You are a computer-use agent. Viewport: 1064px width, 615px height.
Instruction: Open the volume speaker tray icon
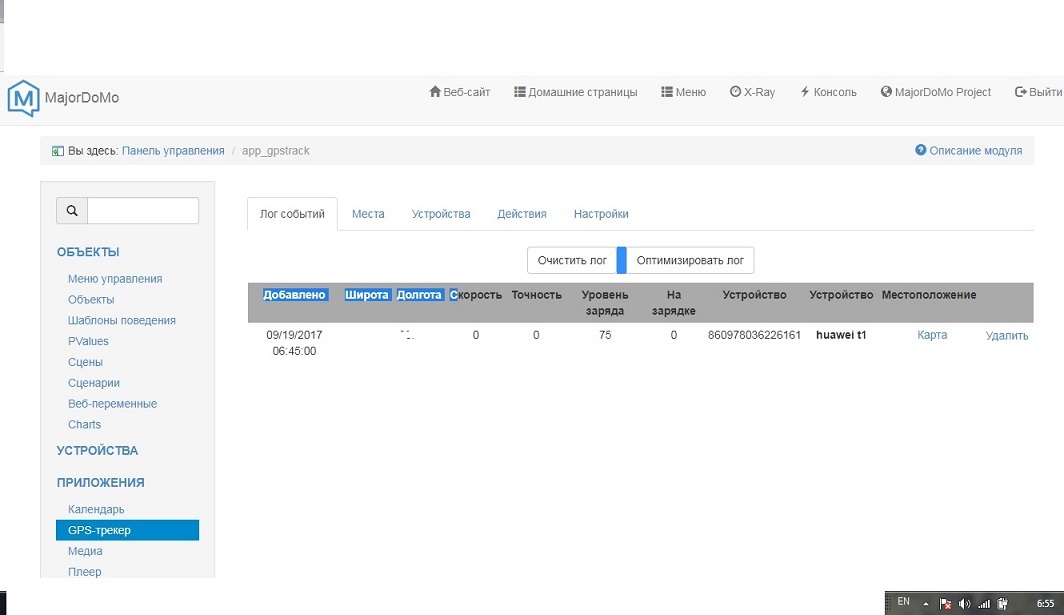click(965, 603)
